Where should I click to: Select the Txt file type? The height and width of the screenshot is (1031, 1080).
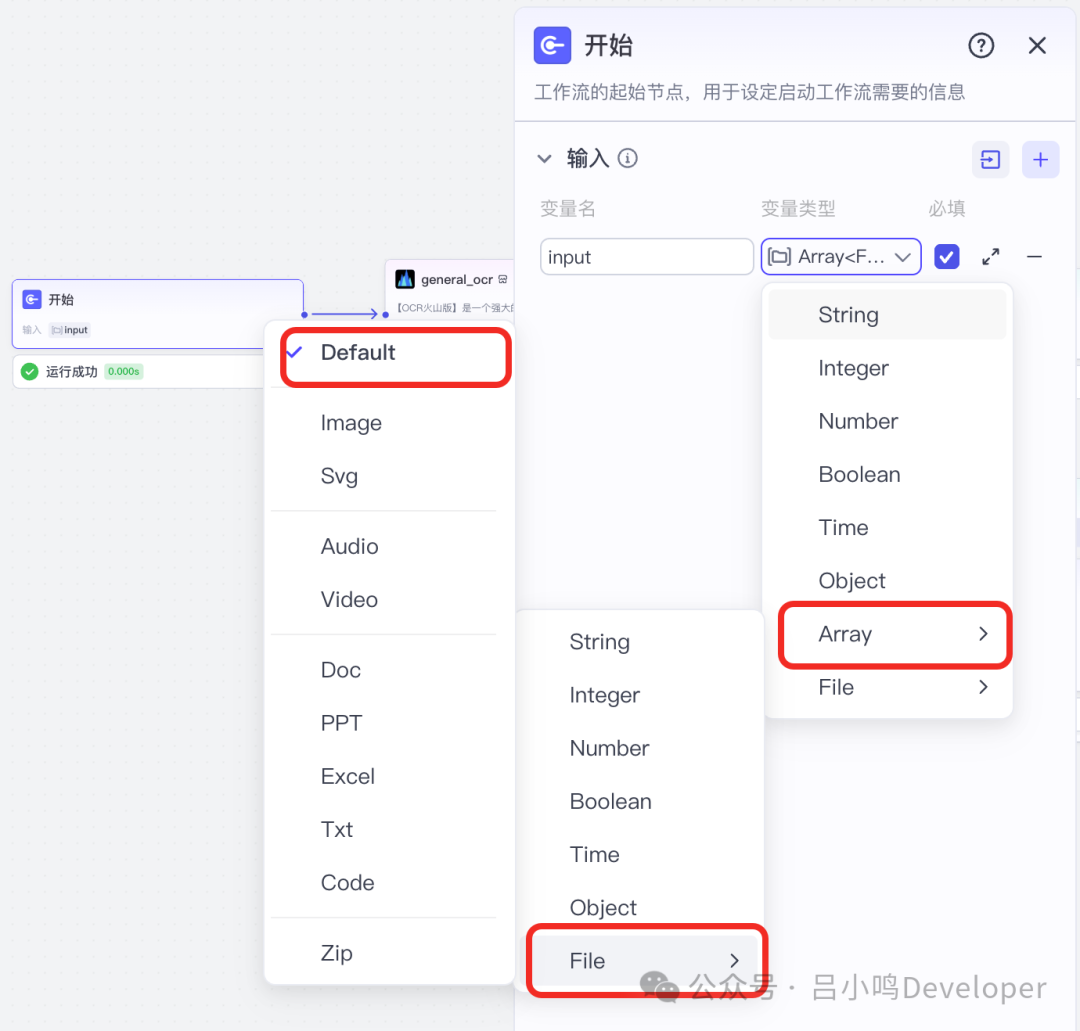click(x=389, y=829)
